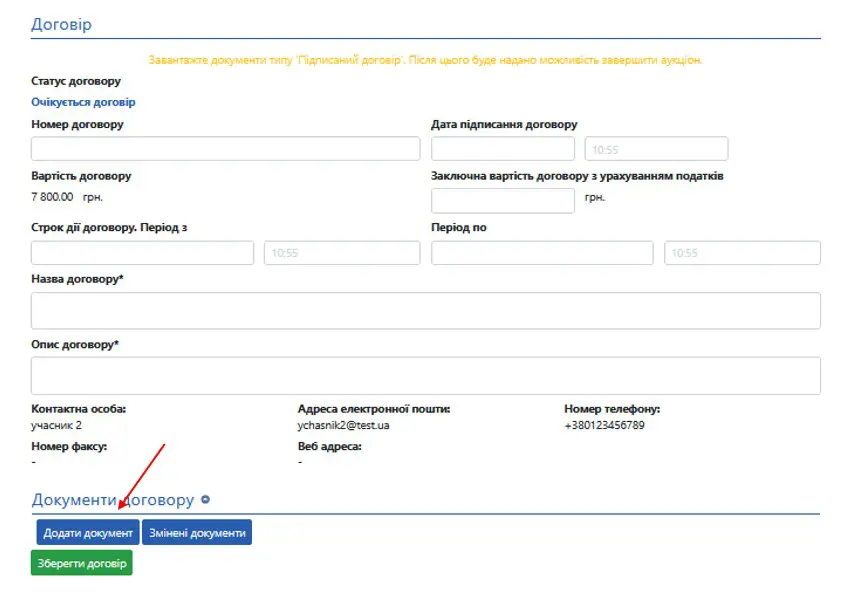
Task: Select the Період з time field
Action: [341, 253]
